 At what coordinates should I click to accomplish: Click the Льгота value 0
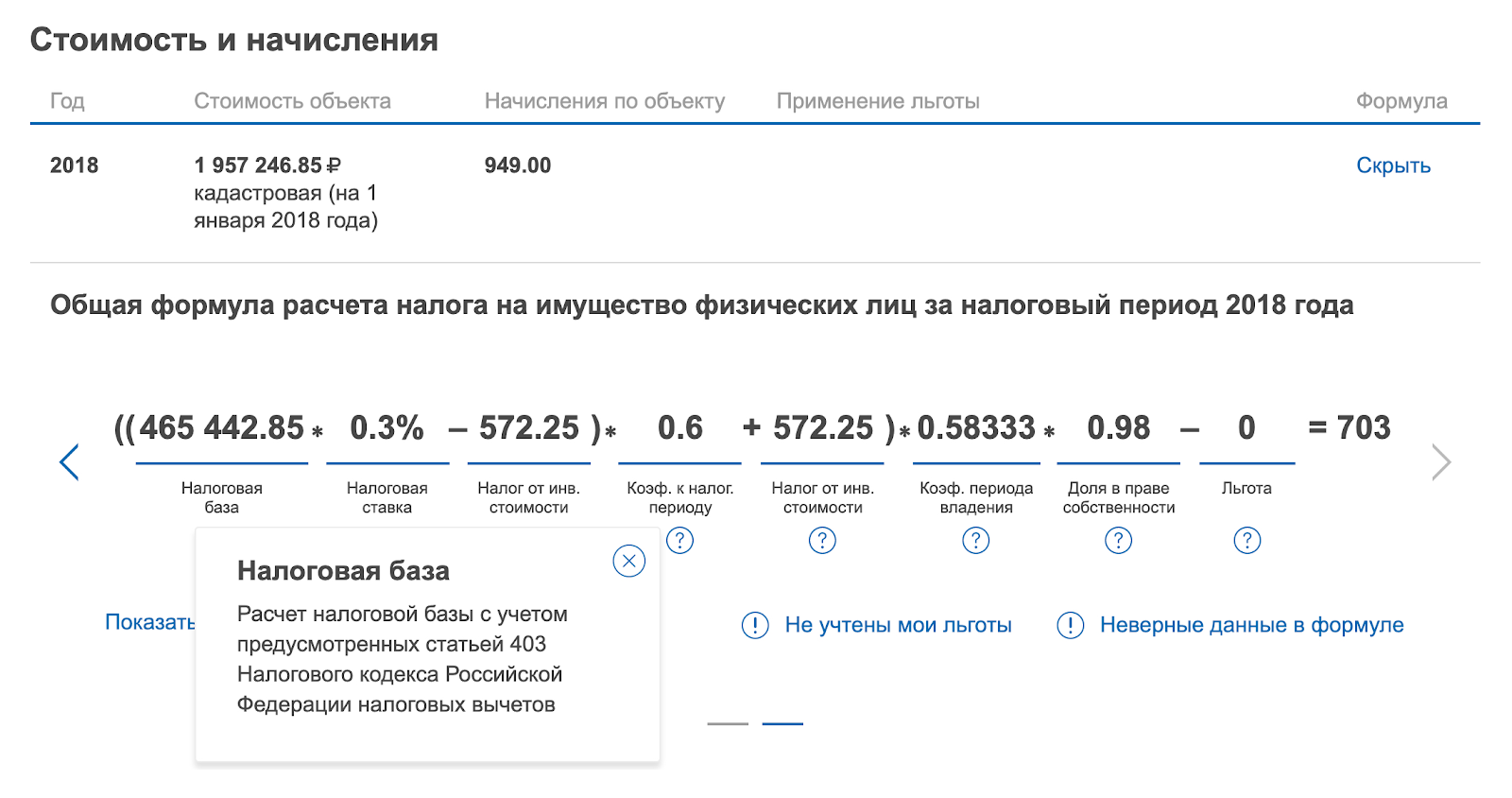tap(1246, 427)
